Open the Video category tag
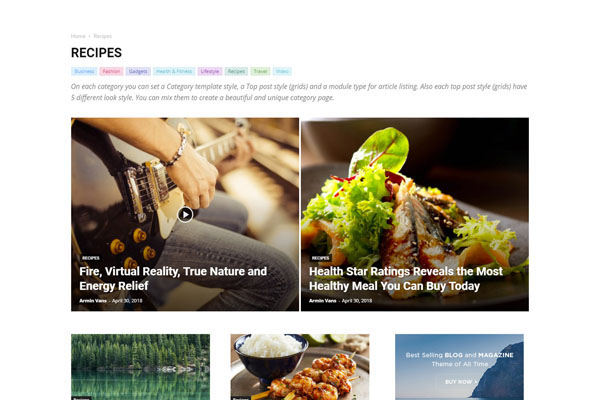Viewport: 600px width, 400px height. 282,71
